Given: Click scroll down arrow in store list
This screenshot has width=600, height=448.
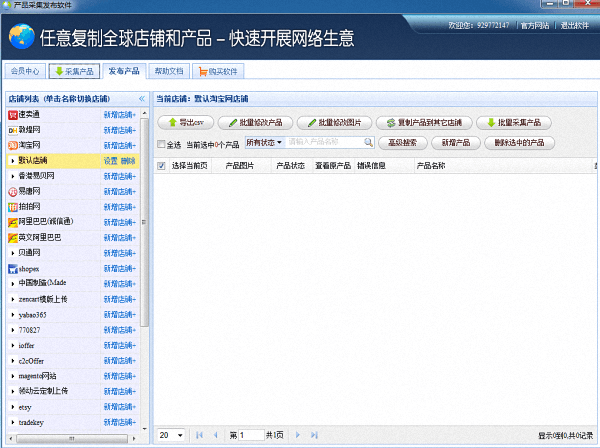Looking at the screenshot, I should point(144,429).
